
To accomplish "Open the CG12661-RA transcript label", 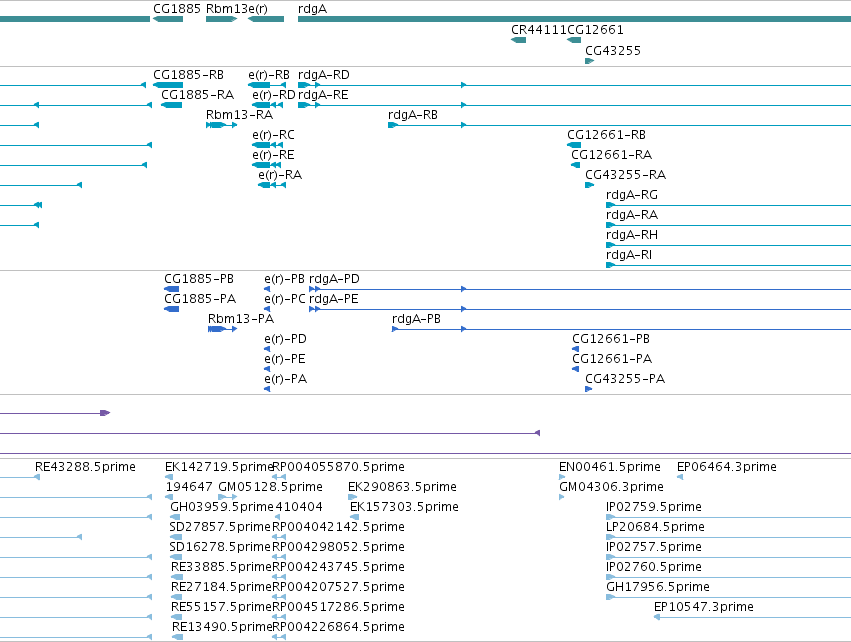I will pyautogui.click(x=612, y=155).
